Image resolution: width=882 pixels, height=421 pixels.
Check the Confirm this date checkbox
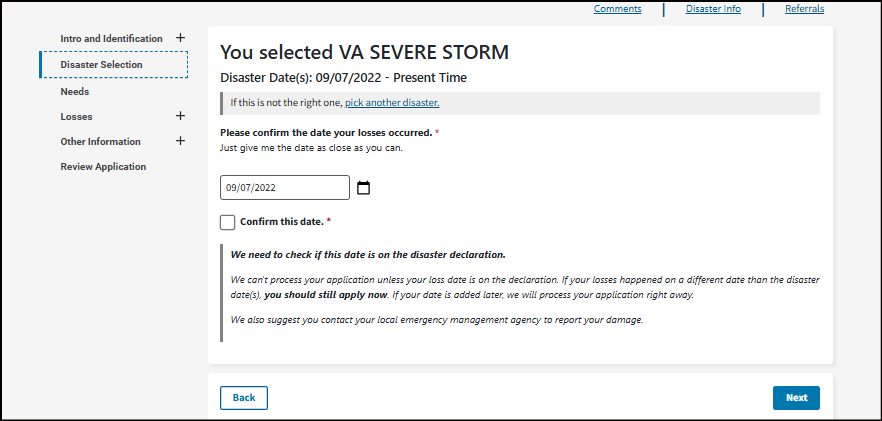(228, 222)
